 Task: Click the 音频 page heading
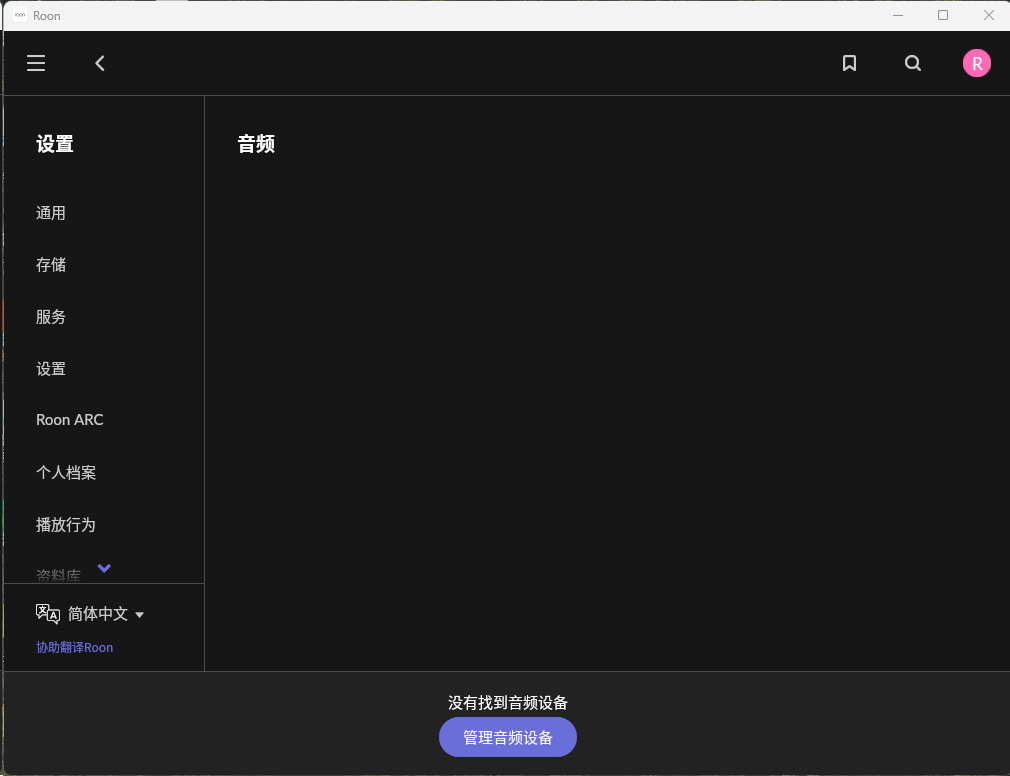[x=255, y=144]
